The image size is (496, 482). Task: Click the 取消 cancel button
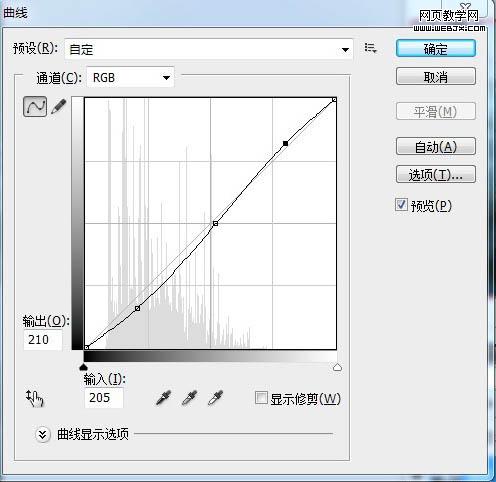[436, 77]
